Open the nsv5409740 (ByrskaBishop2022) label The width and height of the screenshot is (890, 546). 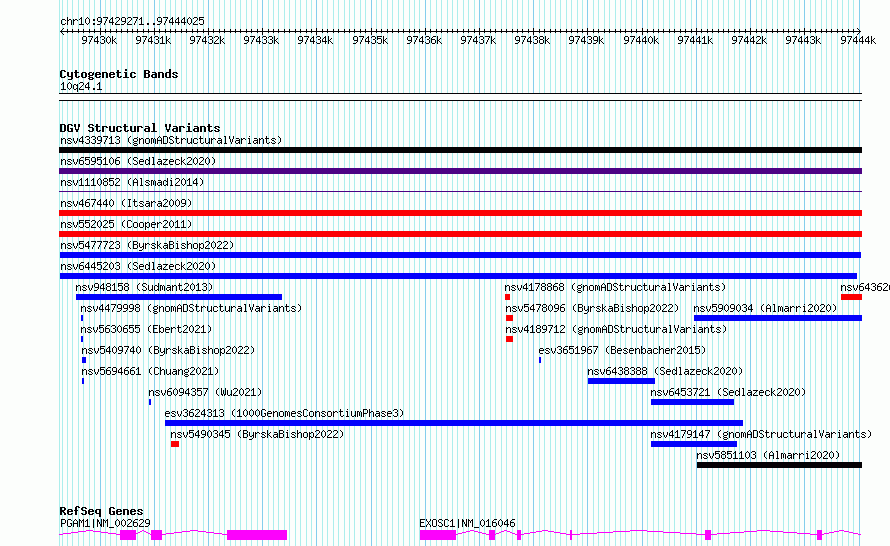(x=168, y=350)
